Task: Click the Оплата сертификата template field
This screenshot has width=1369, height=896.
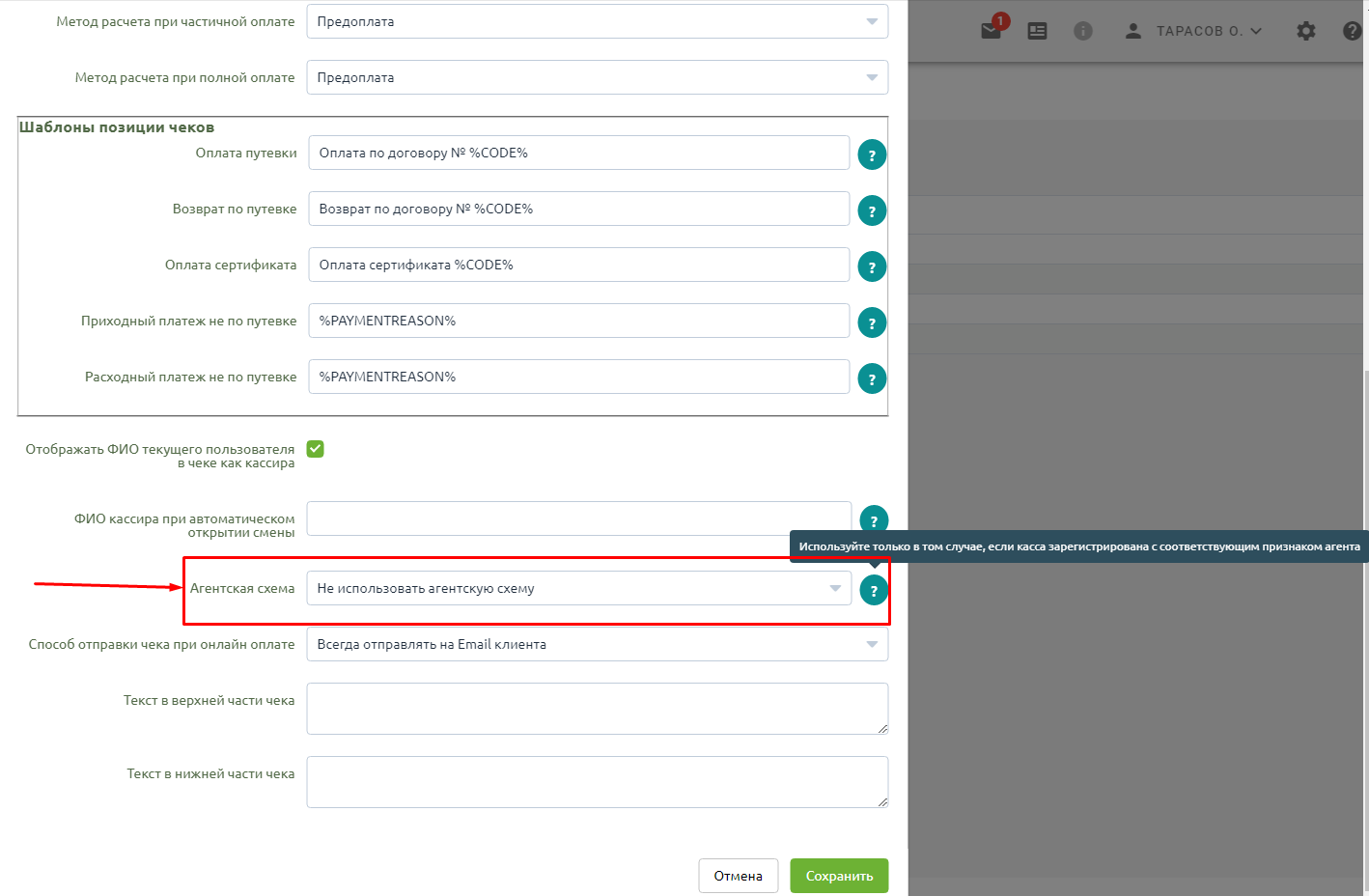Action: pyautogui.click(x=579, y=265)
